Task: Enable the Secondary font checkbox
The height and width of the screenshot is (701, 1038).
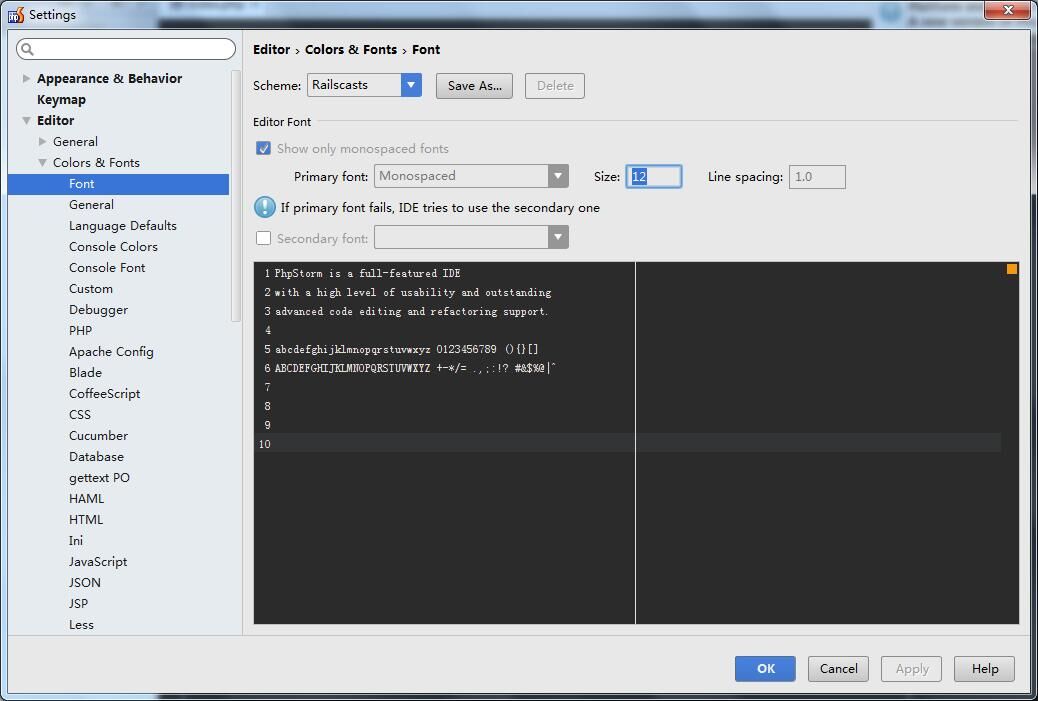Action: [263, 238]
